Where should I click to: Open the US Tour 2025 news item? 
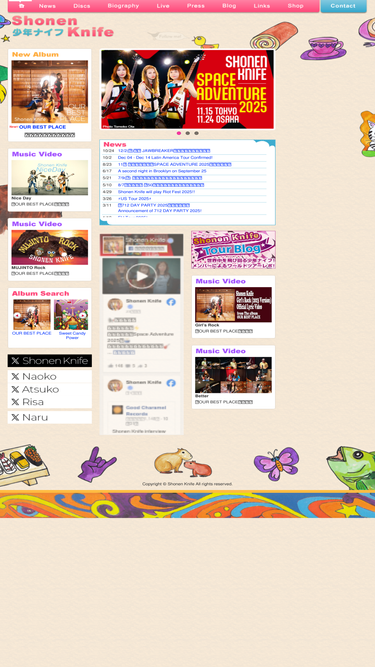[x=134, y=199]
